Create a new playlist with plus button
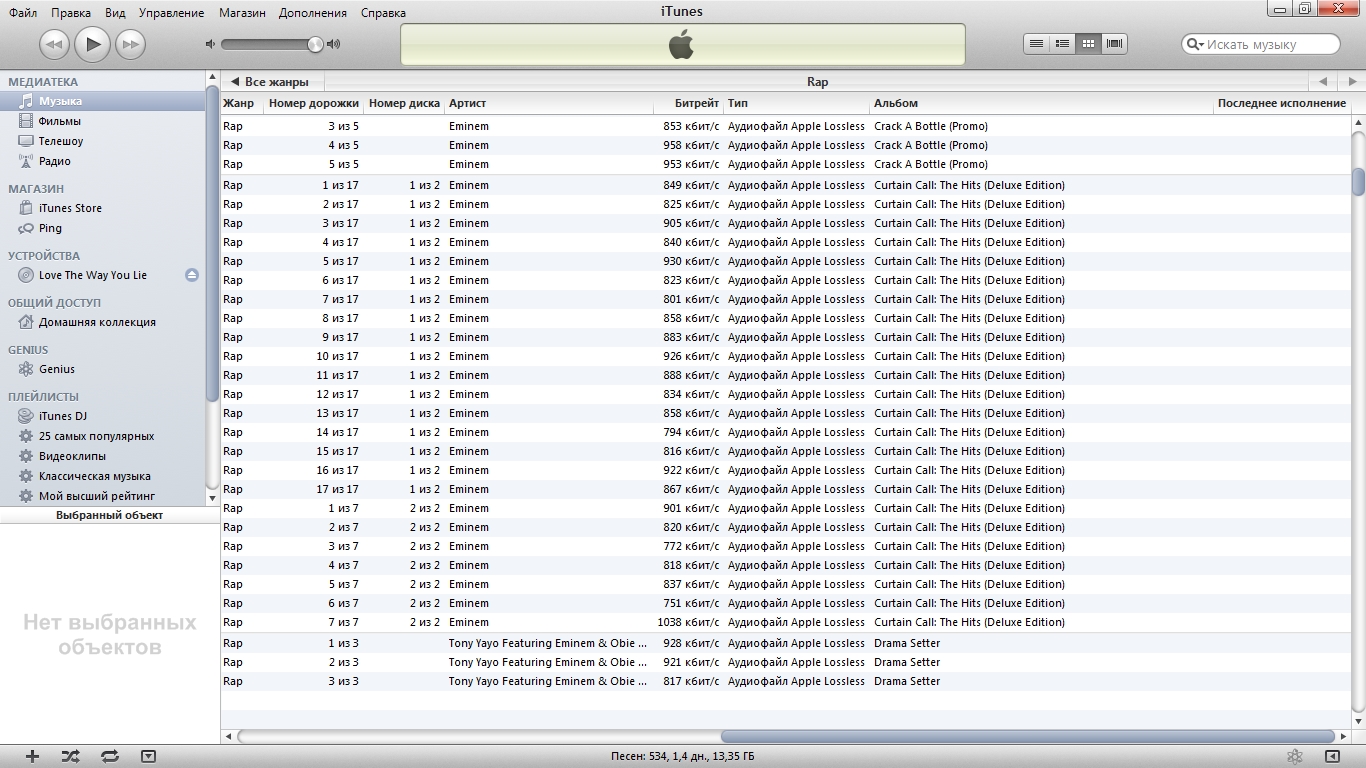The height and width of the screenshot is (768, 1366). (x=32, y=757)
